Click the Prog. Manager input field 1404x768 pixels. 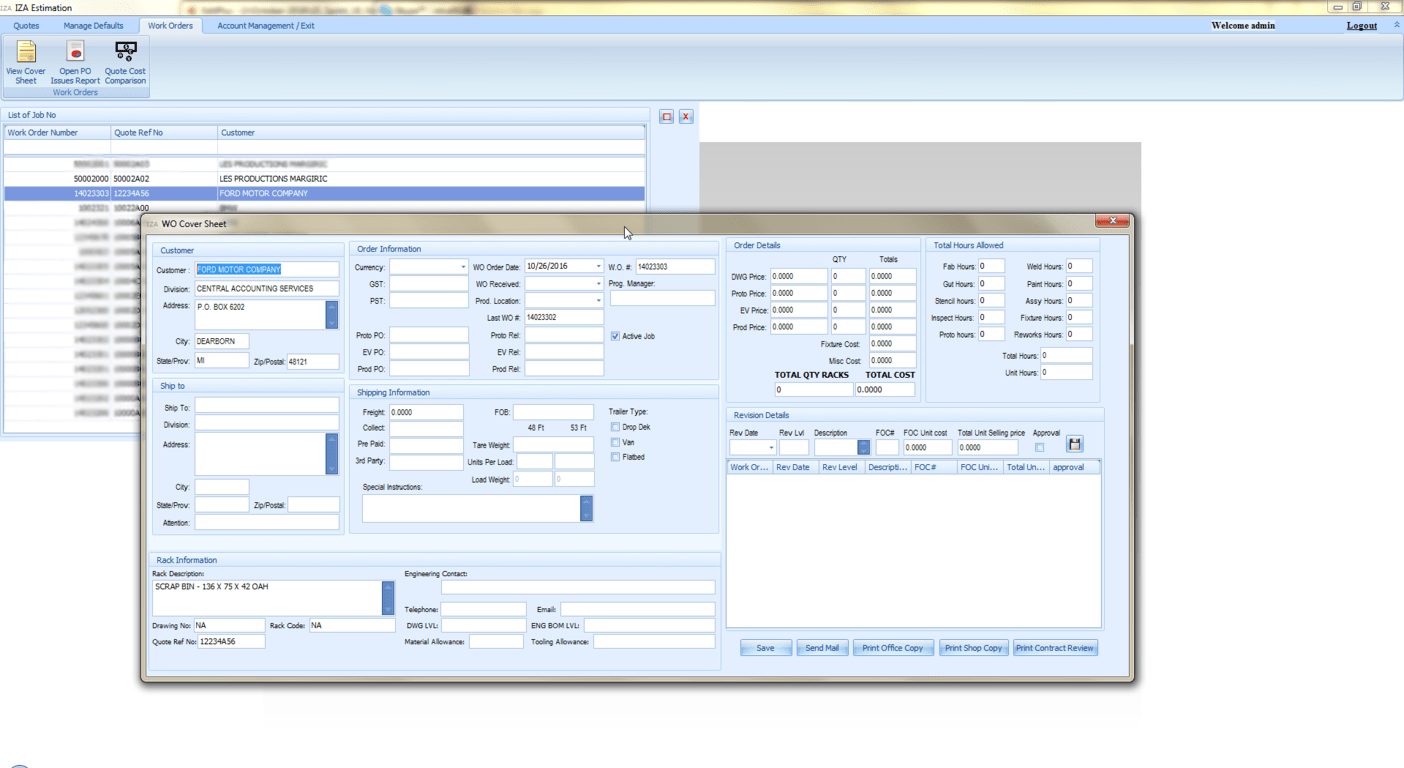(662, 299)
